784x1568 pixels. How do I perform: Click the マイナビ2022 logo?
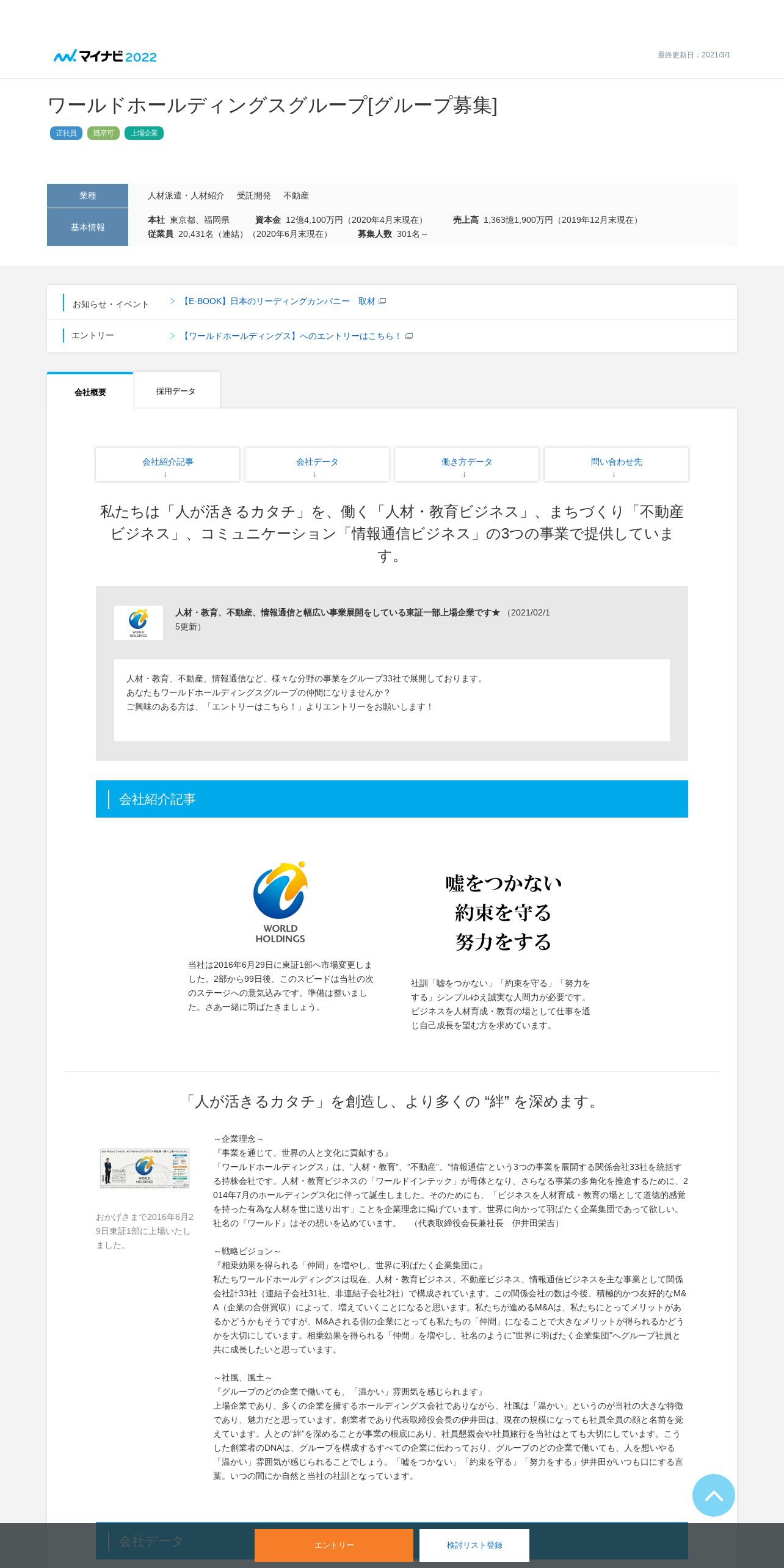pos(105,56)
